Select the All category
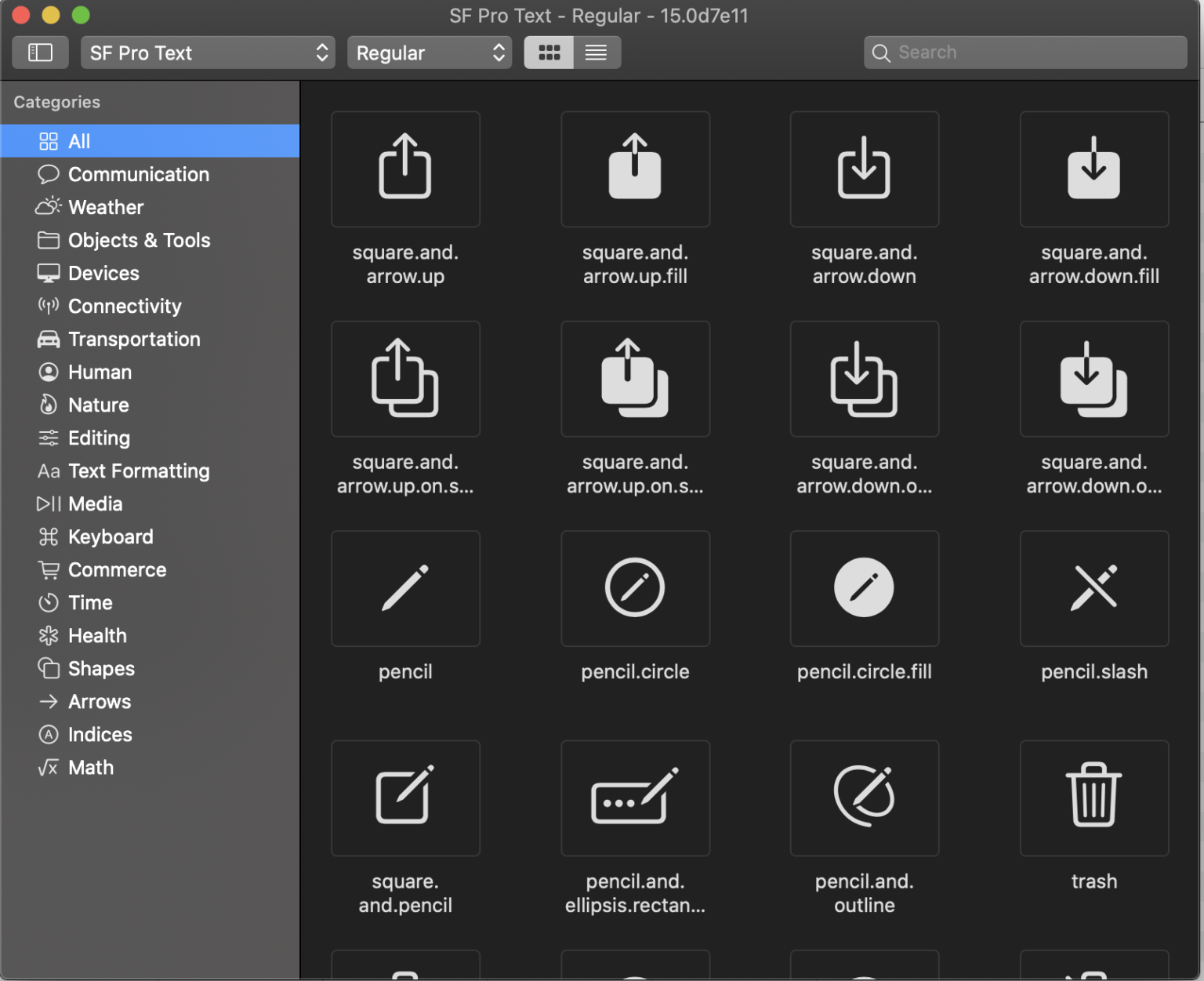This screenshot has height=981, width=1204. click(x=150, y=141)
